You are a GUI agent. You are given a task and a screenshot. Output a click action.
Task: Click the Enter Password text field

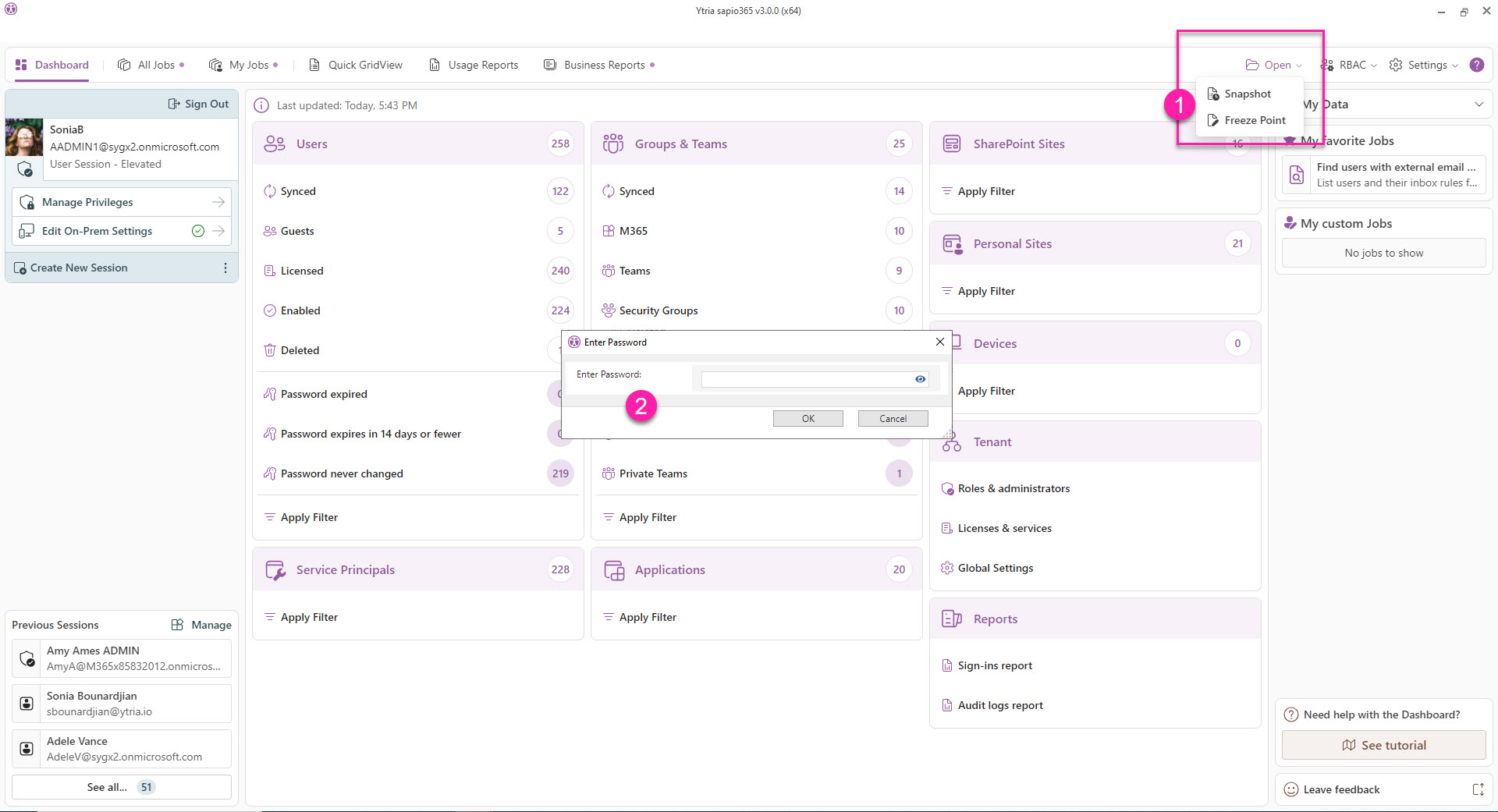(806, 379)
